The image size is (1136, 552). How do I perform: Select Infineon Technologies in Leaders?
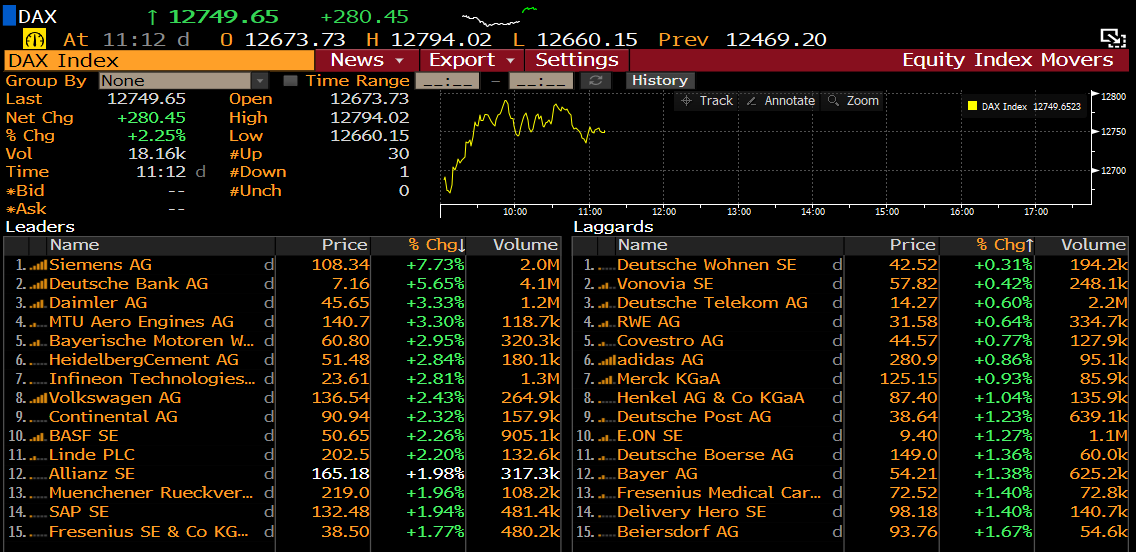[152, 379]
